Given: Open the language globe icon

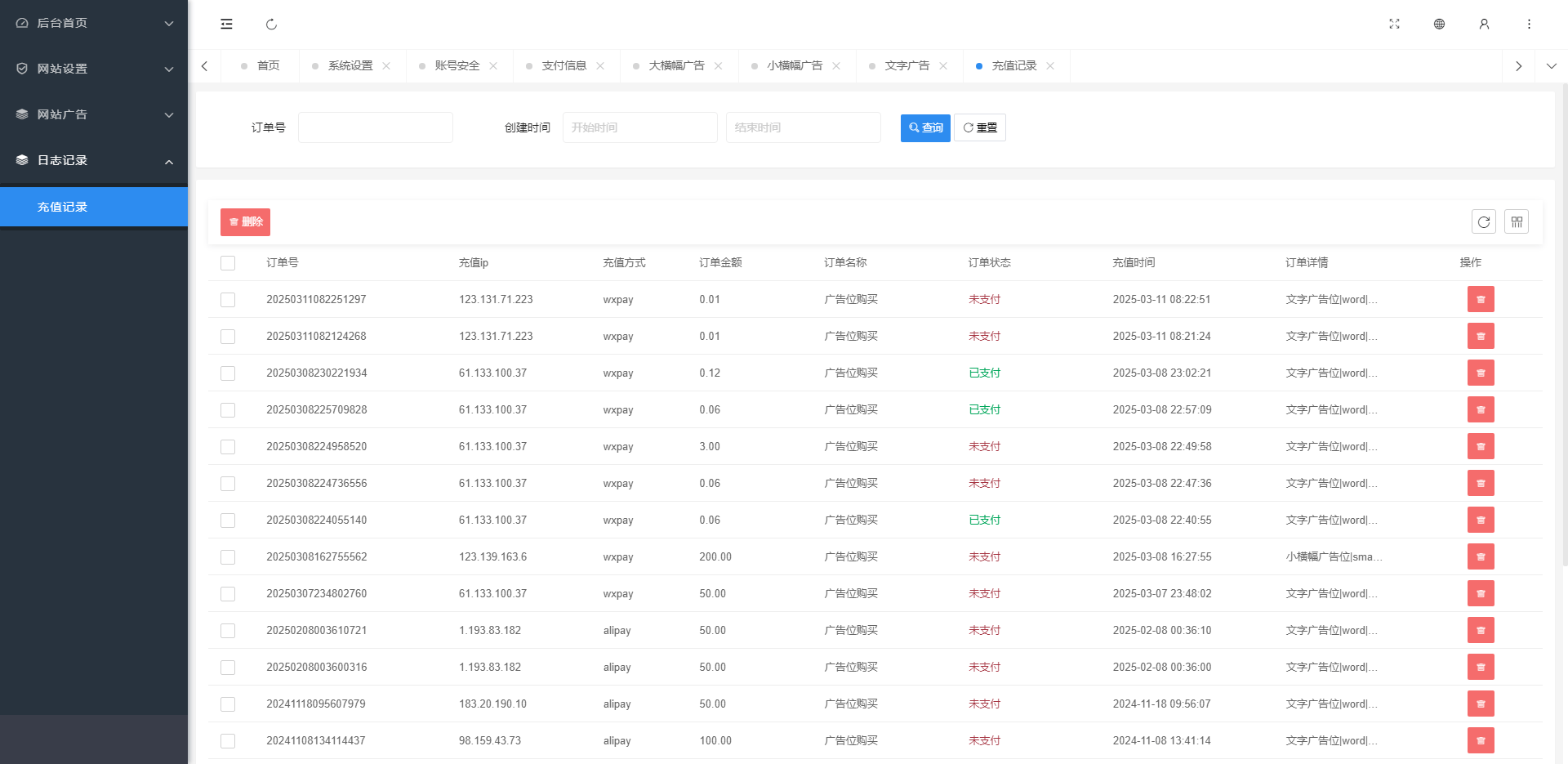Looking at the screenshot, I should click(x=1439, y=25).
